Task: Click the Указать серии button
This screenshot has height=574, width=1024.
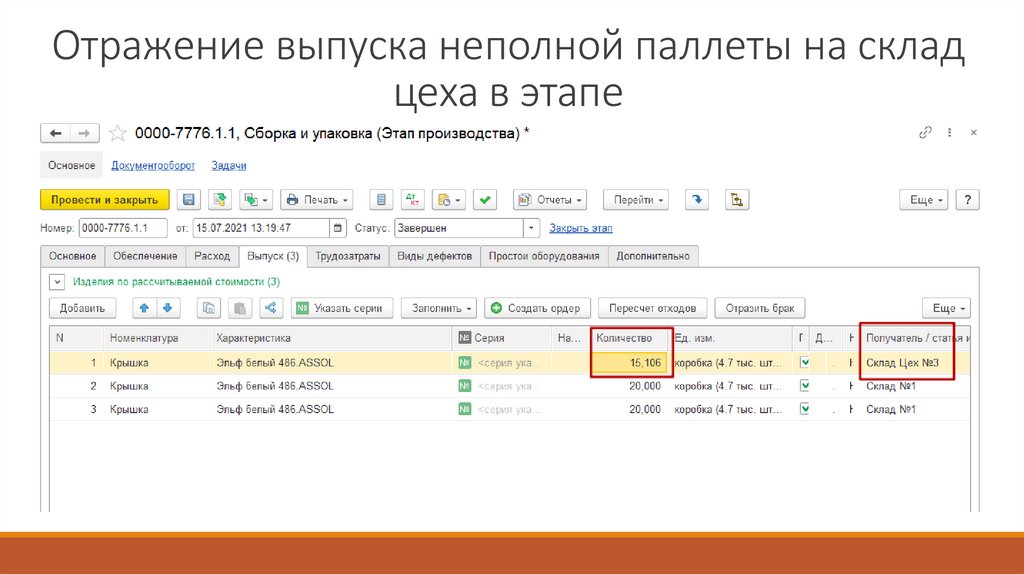Action: tap(342, 308)
